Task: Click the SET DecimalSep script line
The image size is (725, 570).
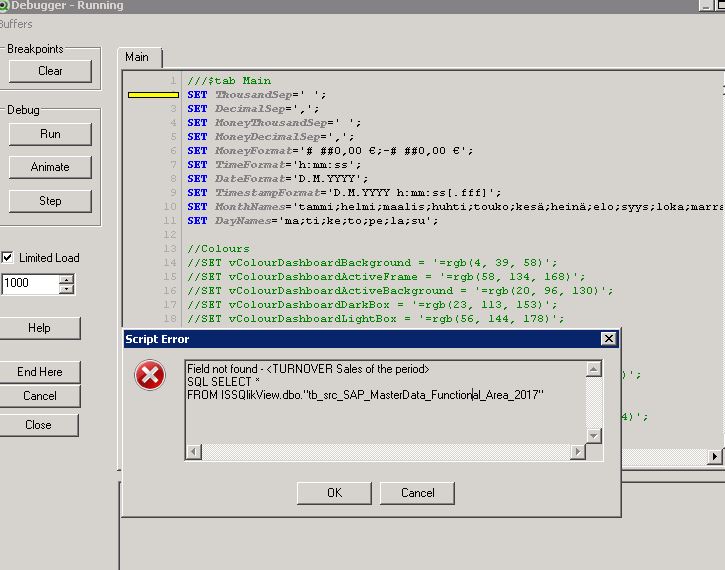Action: (x=253, y=109)
